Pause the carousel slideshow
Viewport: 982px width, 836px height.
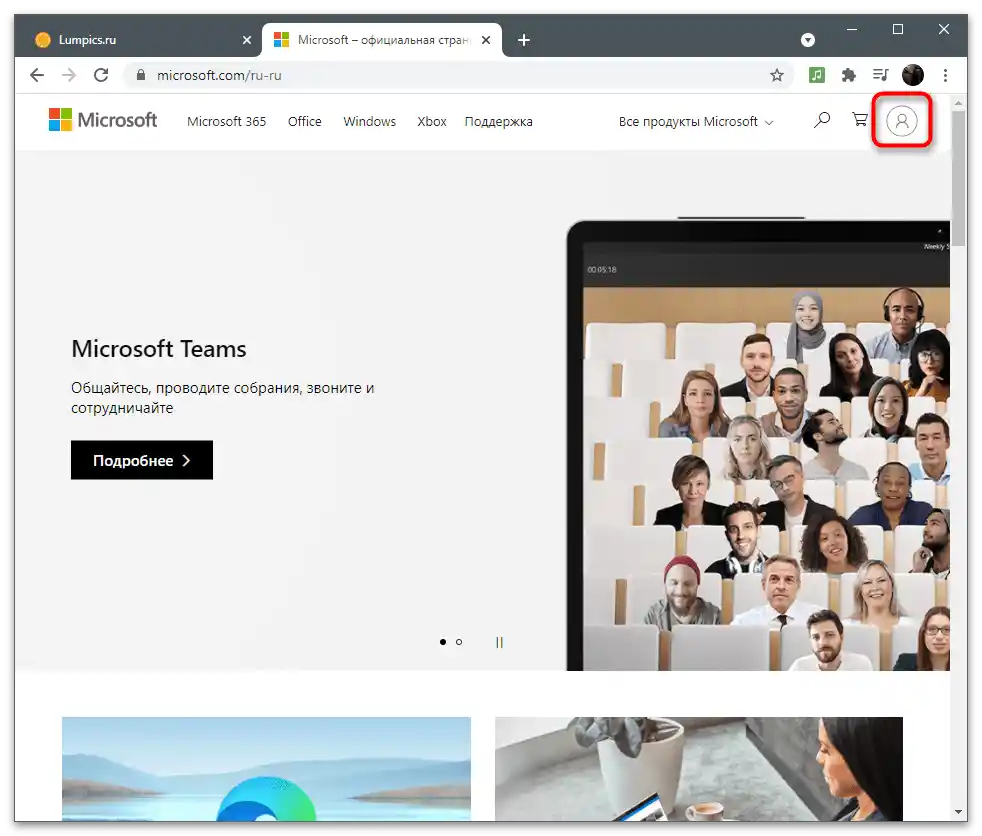(x=499, y=642)
